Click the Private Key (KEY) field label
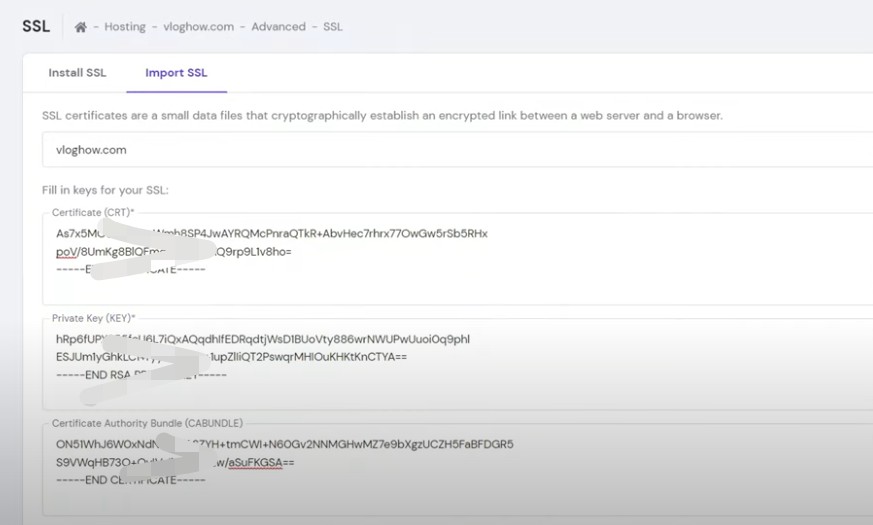This screenshot has height=525, width=873. 94,318
